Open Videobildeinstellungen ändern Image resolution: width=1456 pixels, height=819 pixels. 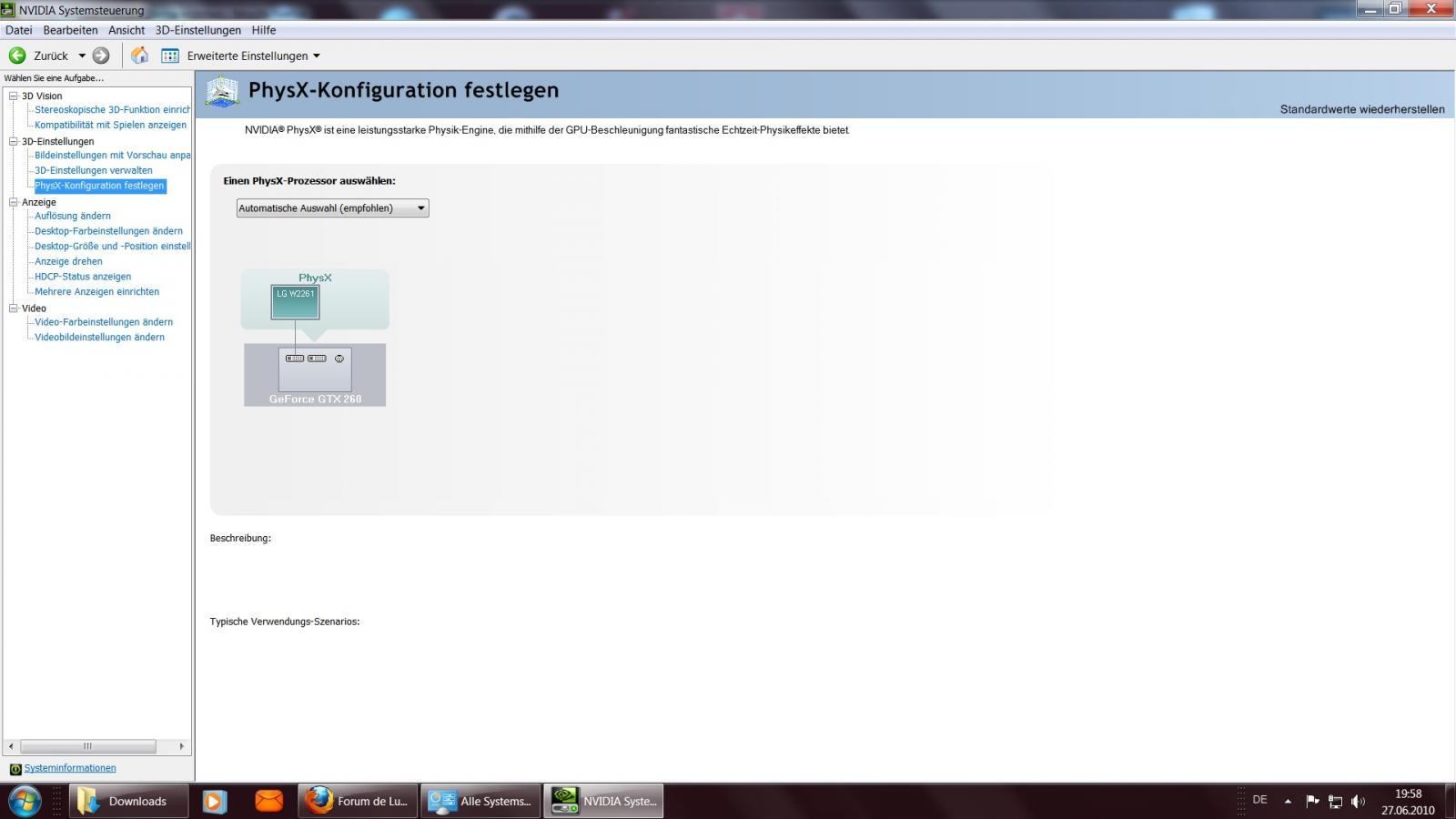tap(99, 337)
